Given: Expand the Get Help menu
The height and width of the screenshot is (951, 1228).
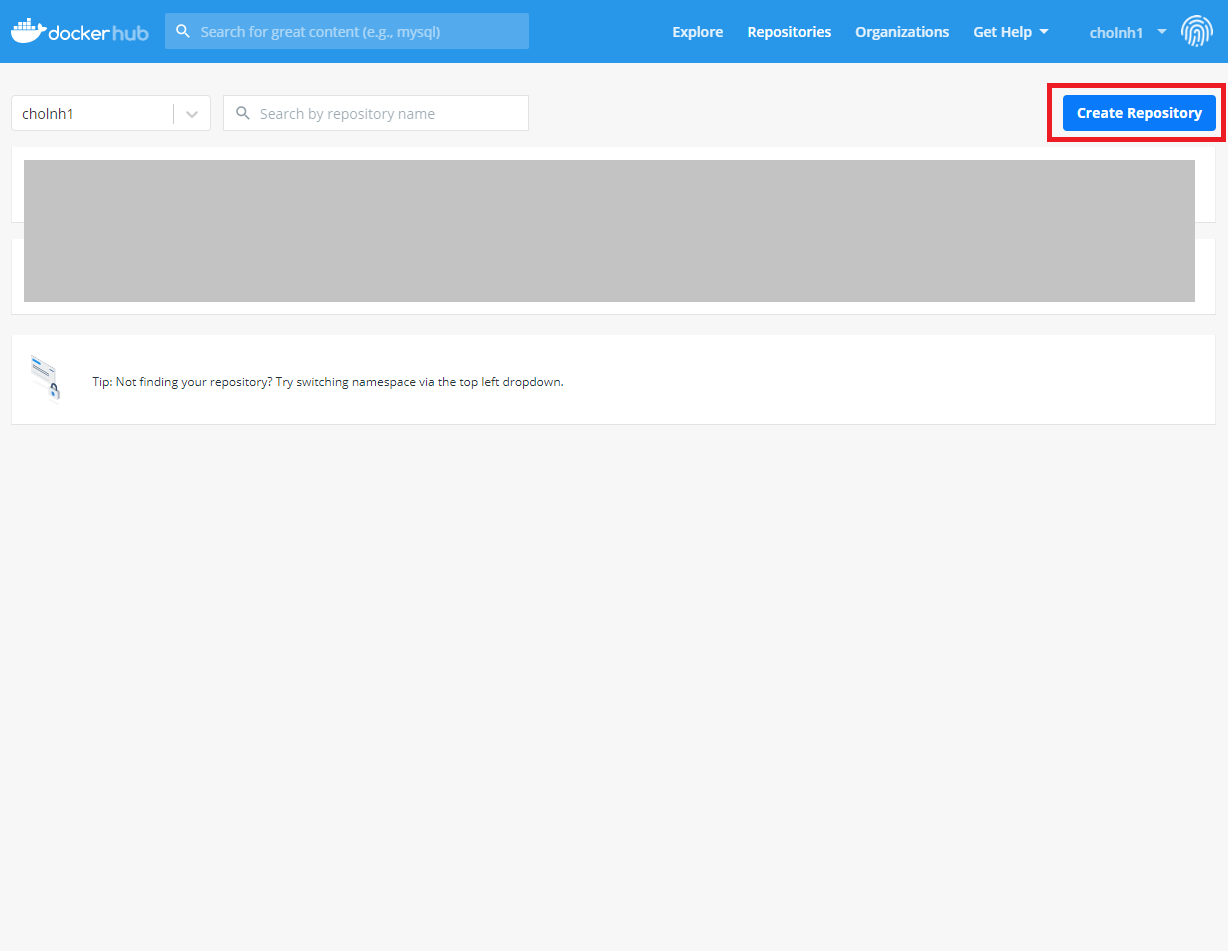Looking at the screenshot, I should [1011, 32].
